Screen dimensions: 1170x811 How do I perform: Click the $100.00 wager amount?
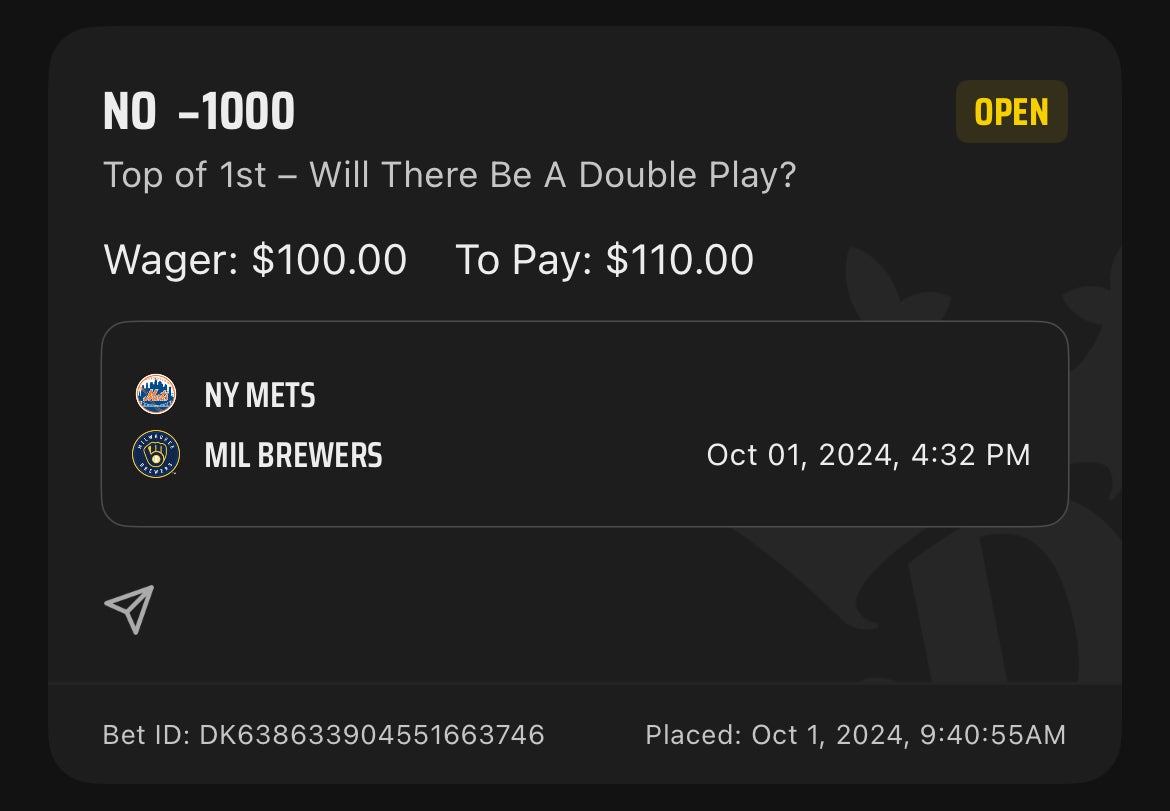[x=329, y=260]
